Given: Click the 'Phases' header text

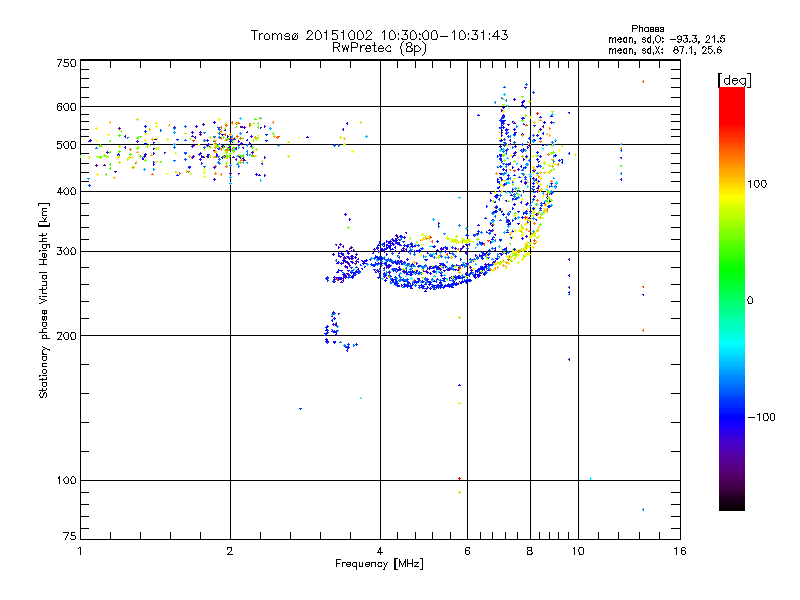Looking at the screenshot, I should (x=647, y=29).
